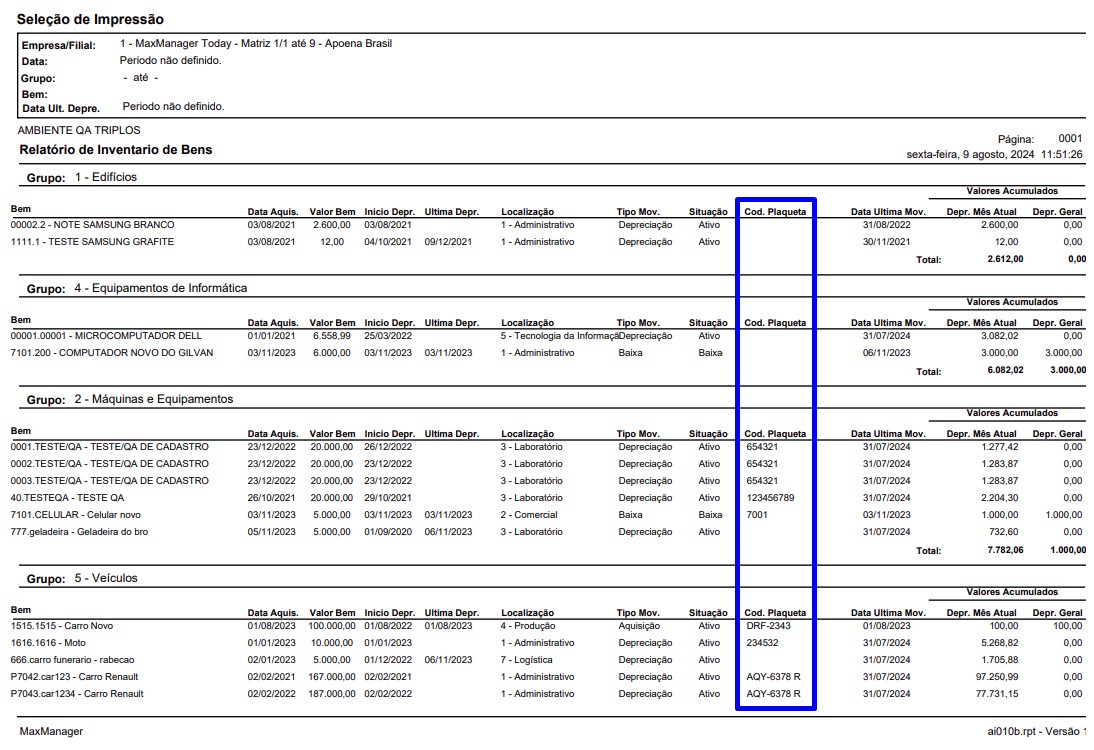Select the 'Data Ult. Depre.' label
This screenshot has height=750, width=1094.
(x=61, y=108)
